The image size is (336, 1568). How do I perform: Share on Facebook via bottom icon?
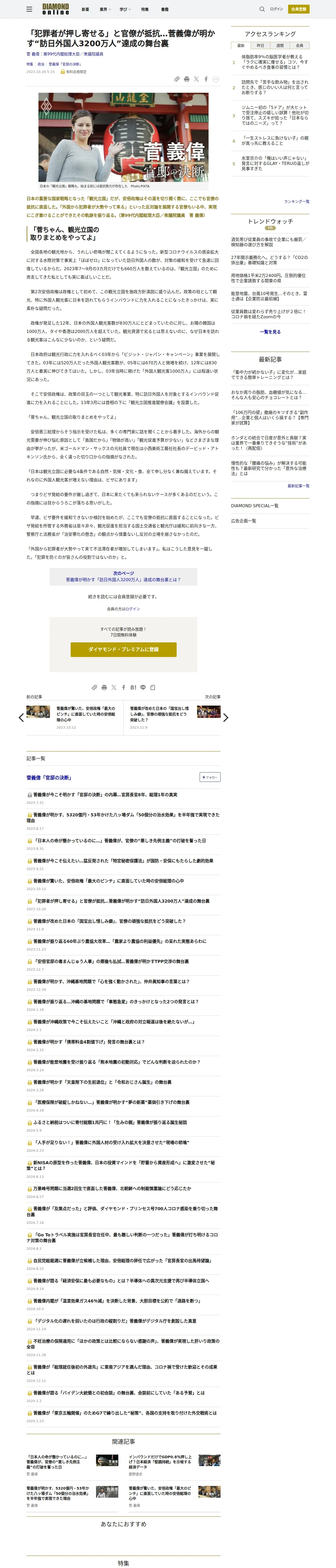[x=124, y=687]
